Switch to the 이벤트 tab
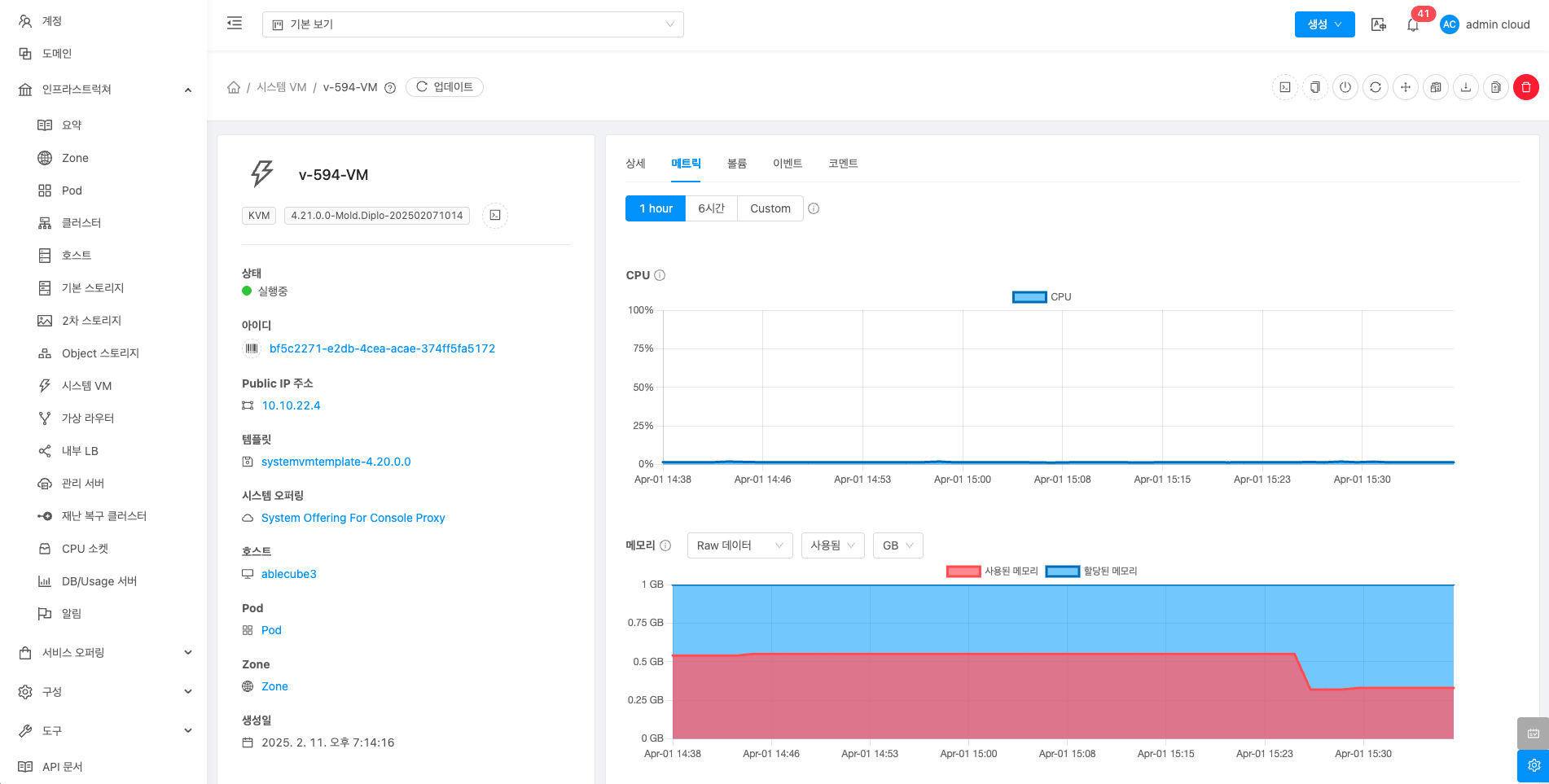Viewport: 1549px width, 784px height. point(787,164)
